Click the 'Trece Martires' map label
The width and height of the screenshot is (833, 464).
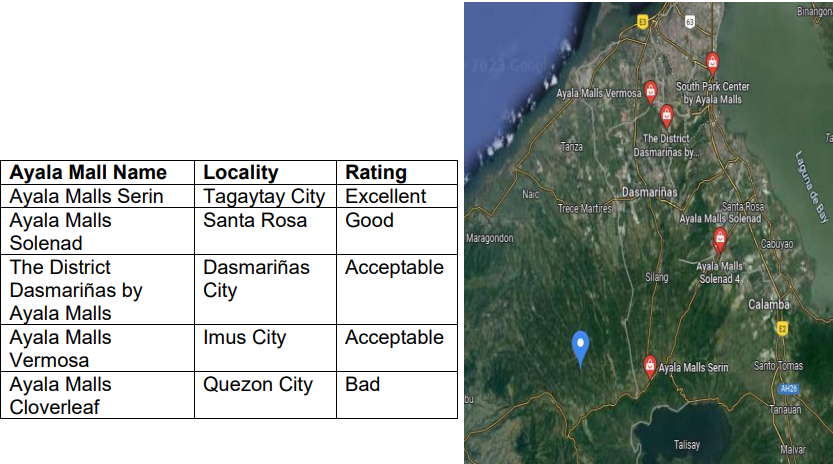click(x=585, y=208)
